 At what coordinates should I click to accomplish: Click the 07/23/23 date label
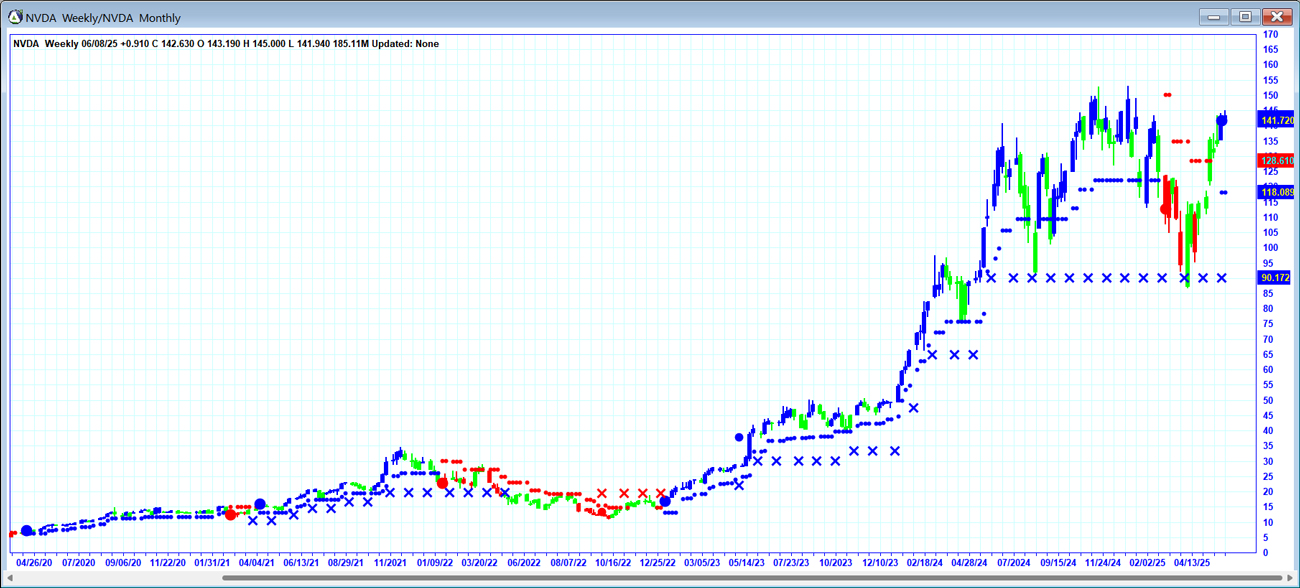coord(792,563)
